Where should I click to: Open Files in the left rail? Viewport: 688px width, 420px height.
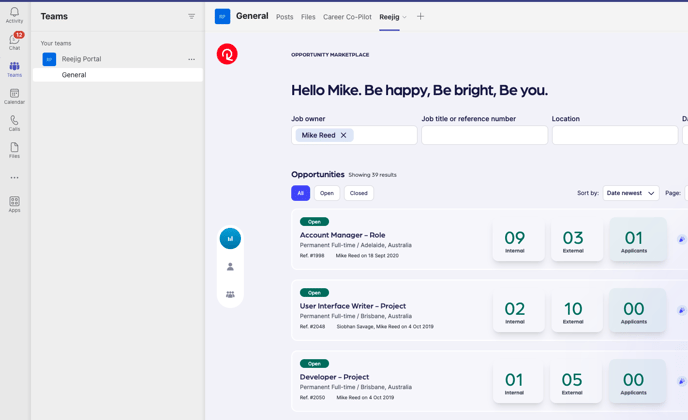(14, 150)
